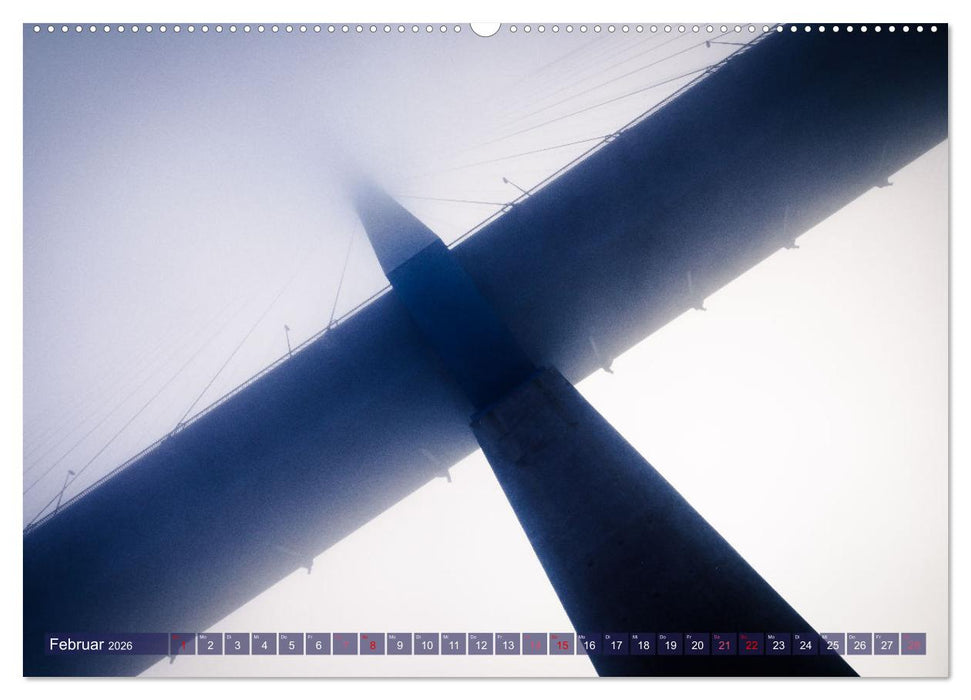The width and height of the screenshot is (971, 700).
Task: Click on date 24 cell
Action: [805, 645]
